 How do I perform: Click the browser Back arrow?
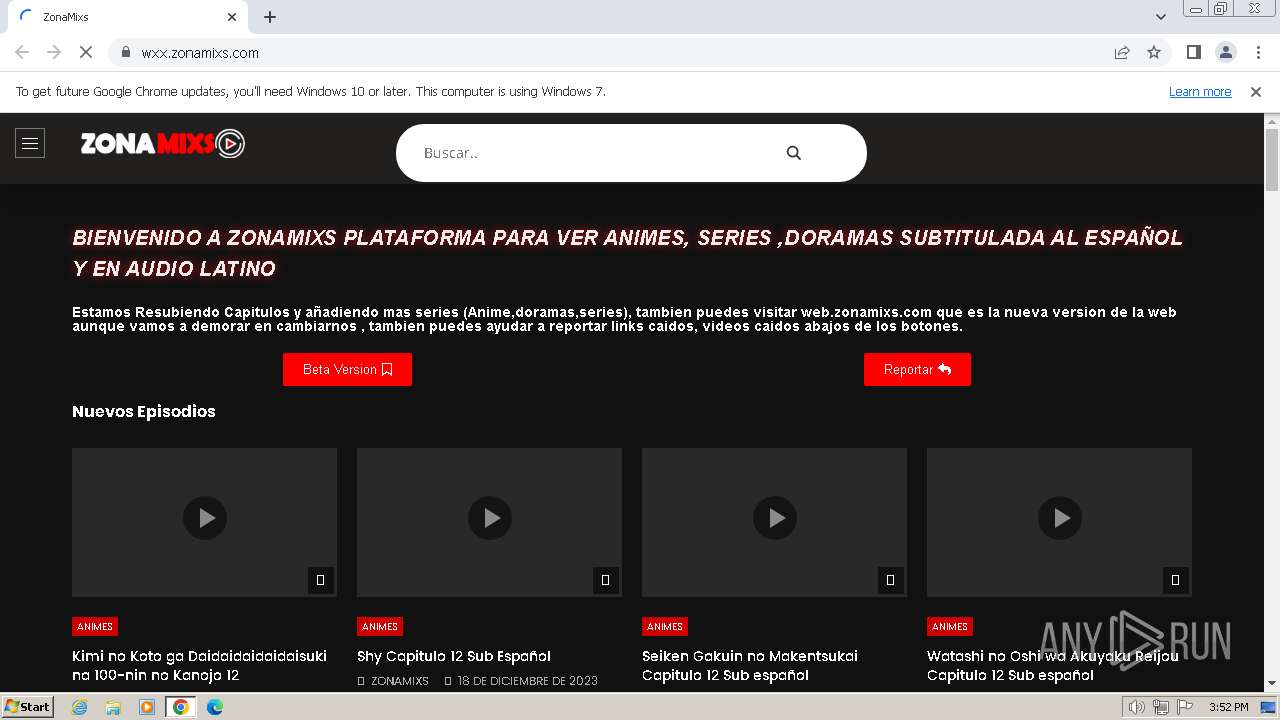pyautogui.click(x=22, y=52)
